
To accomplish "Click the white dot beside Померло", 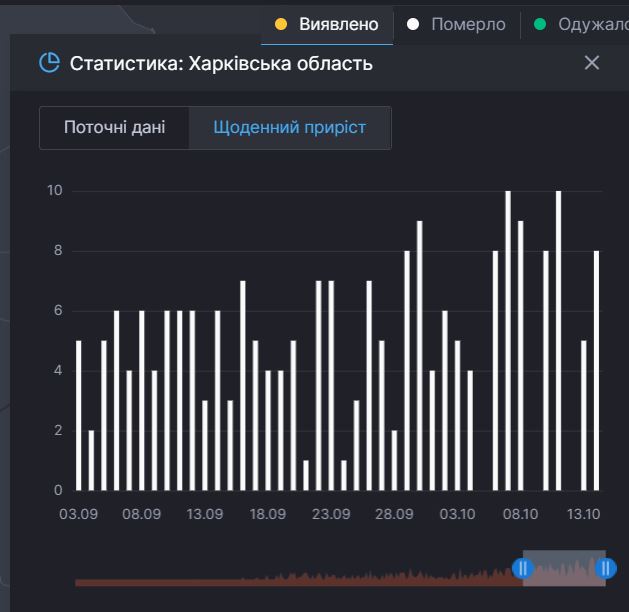I will tap(413, 24).
